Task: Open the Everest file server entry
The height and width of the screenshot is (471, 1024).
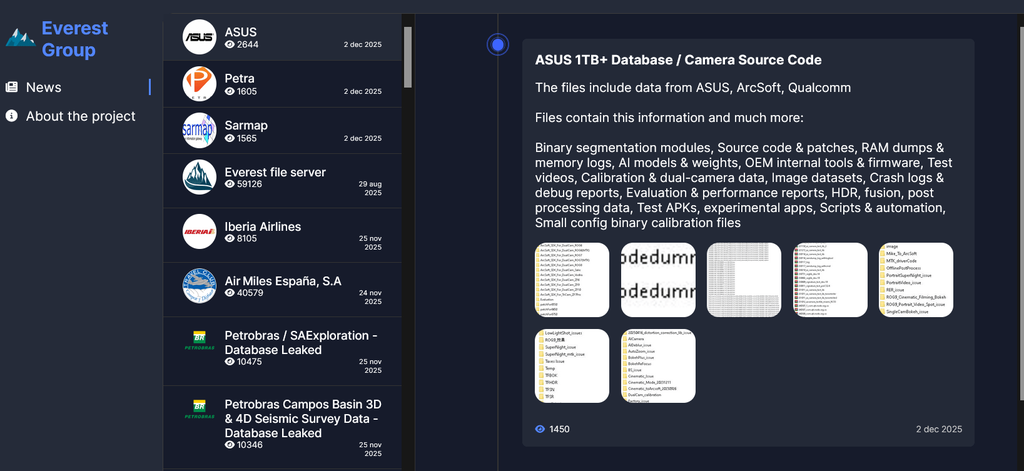Action: (275, 172)
